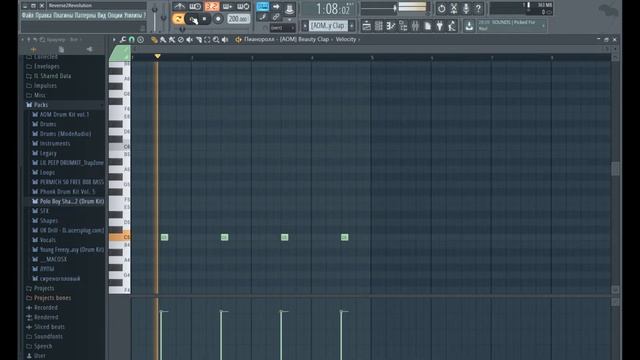Collapse the Packs folder

click(40, 105)
